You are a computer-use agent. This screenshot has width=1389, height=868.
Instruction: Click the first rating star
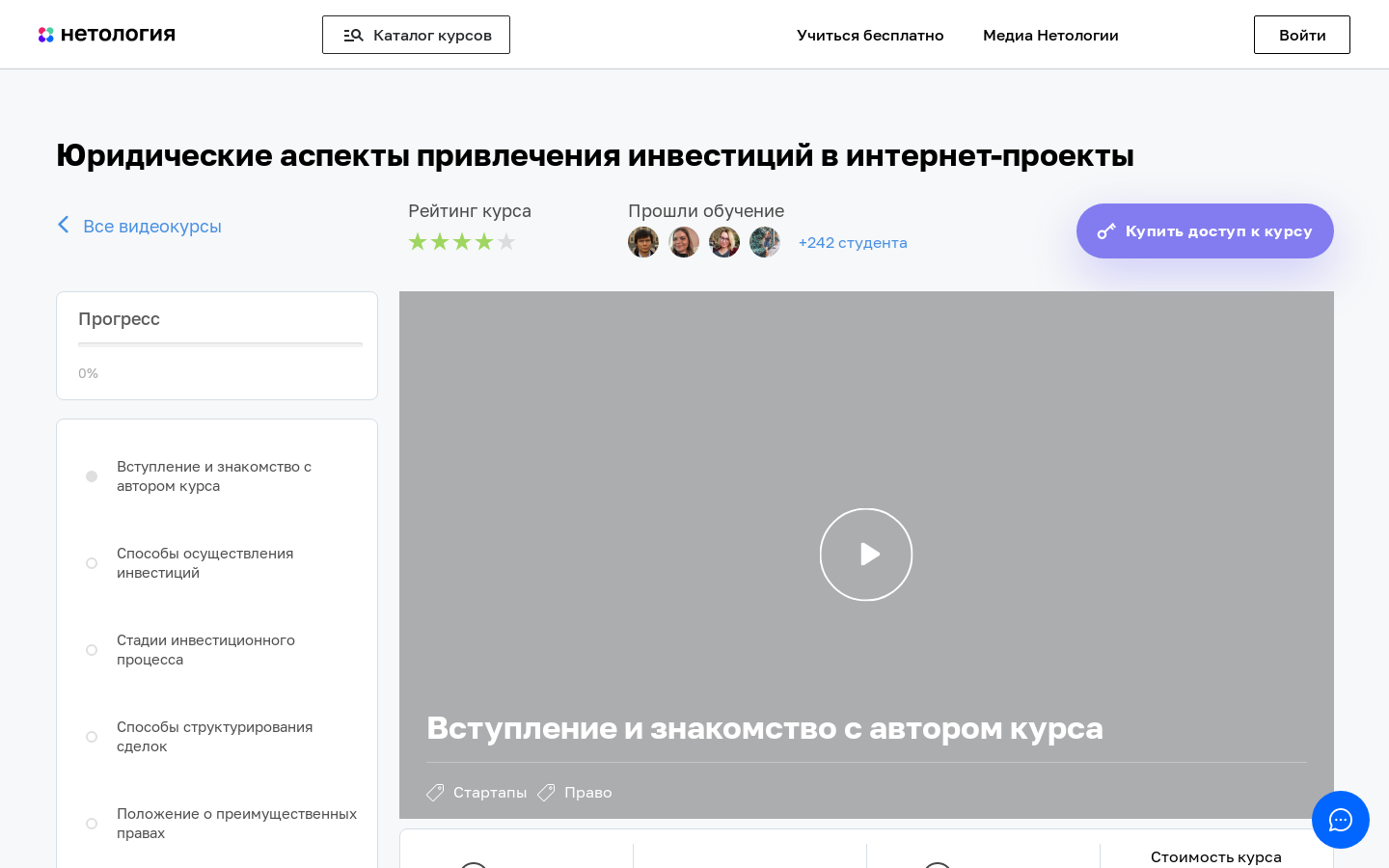click(x=418, y=242)
